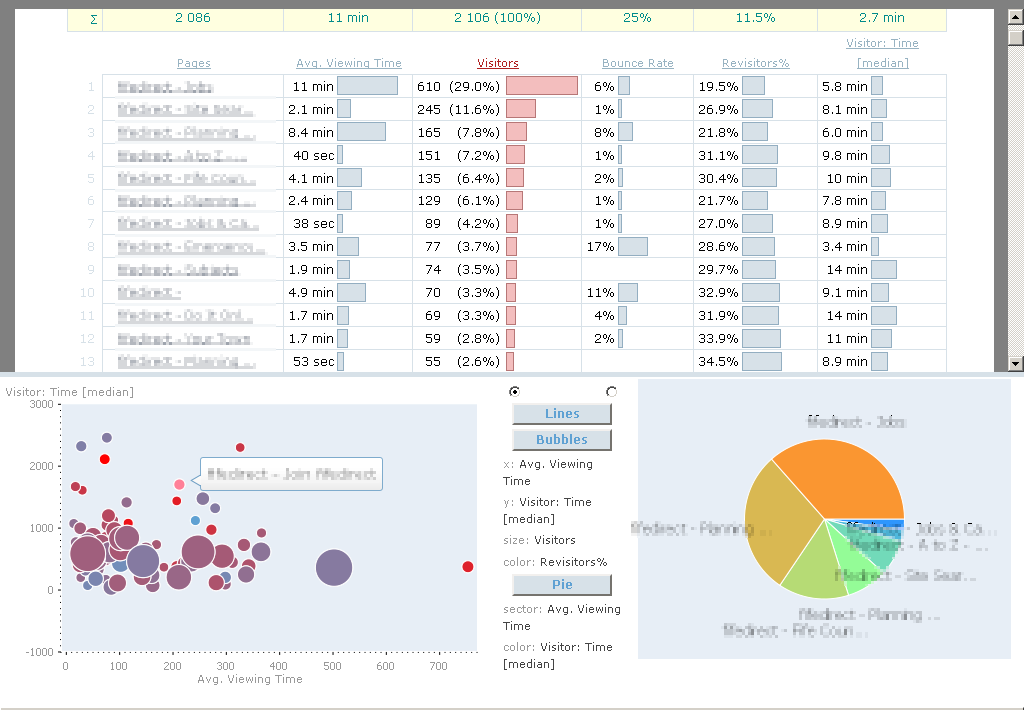
Task: Click the Revisitors% column header
Action: click(x=755, y=63)
